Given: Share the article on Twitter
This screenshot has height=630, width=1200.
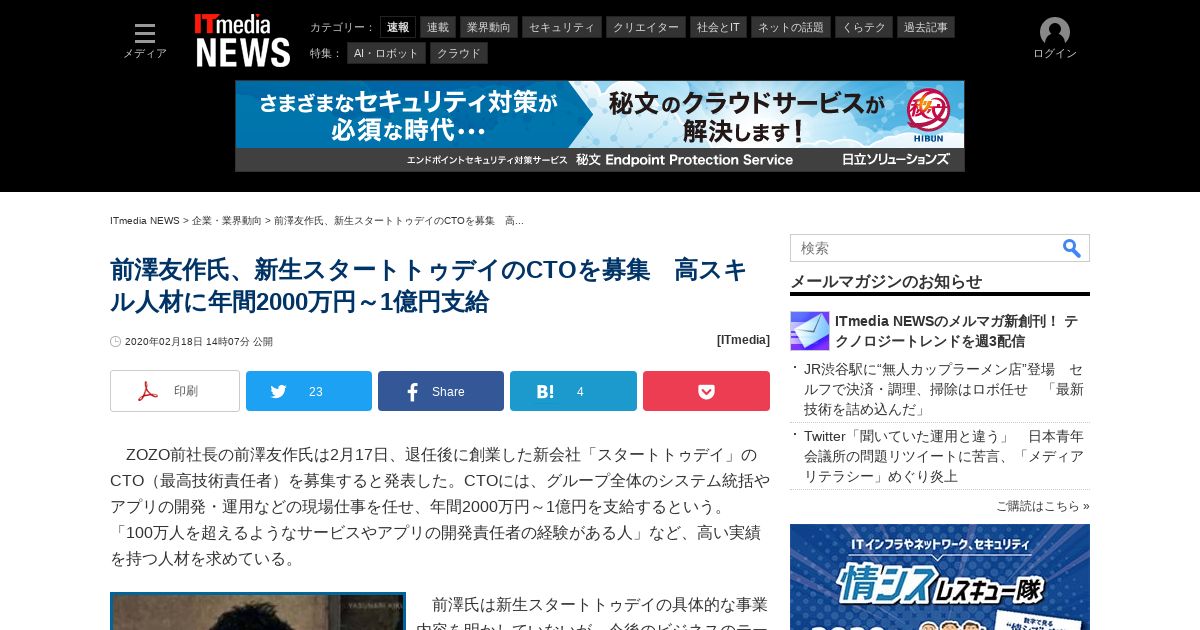Looking at the screenshot, I should (309, 391).
